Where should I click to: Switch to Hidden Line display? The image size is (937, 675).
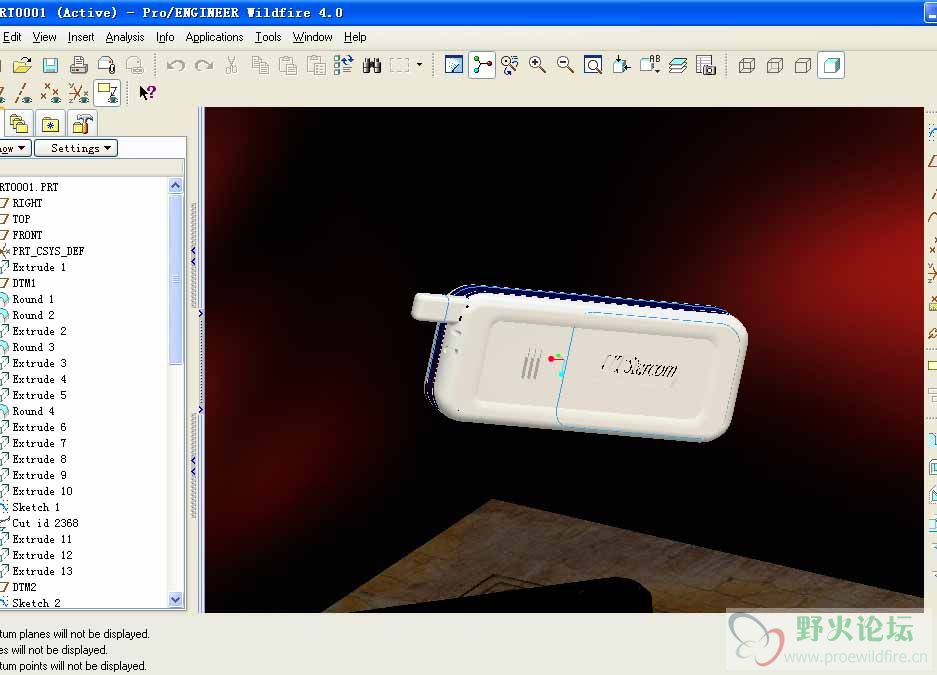pyautogui.click(x=775, y=65)
